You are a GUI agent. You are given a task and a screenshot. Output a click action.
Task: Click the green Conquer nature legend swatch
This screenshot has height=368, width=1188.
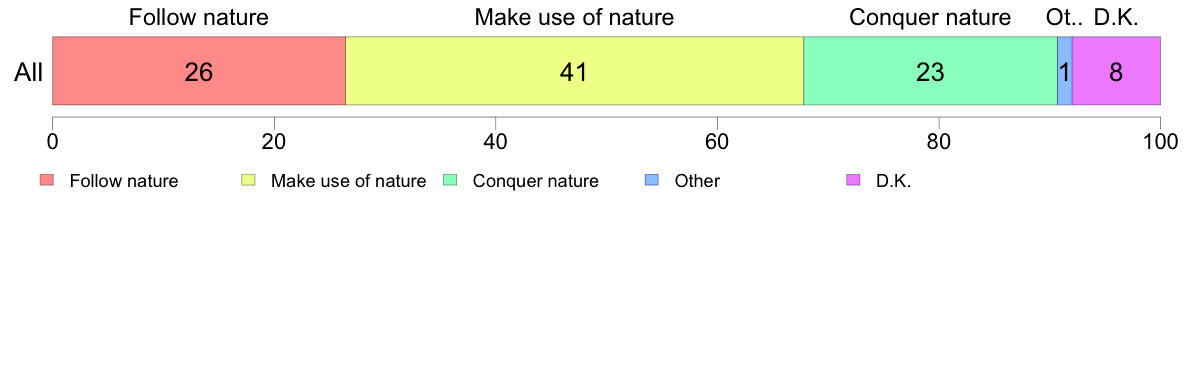tap(450, 180)
